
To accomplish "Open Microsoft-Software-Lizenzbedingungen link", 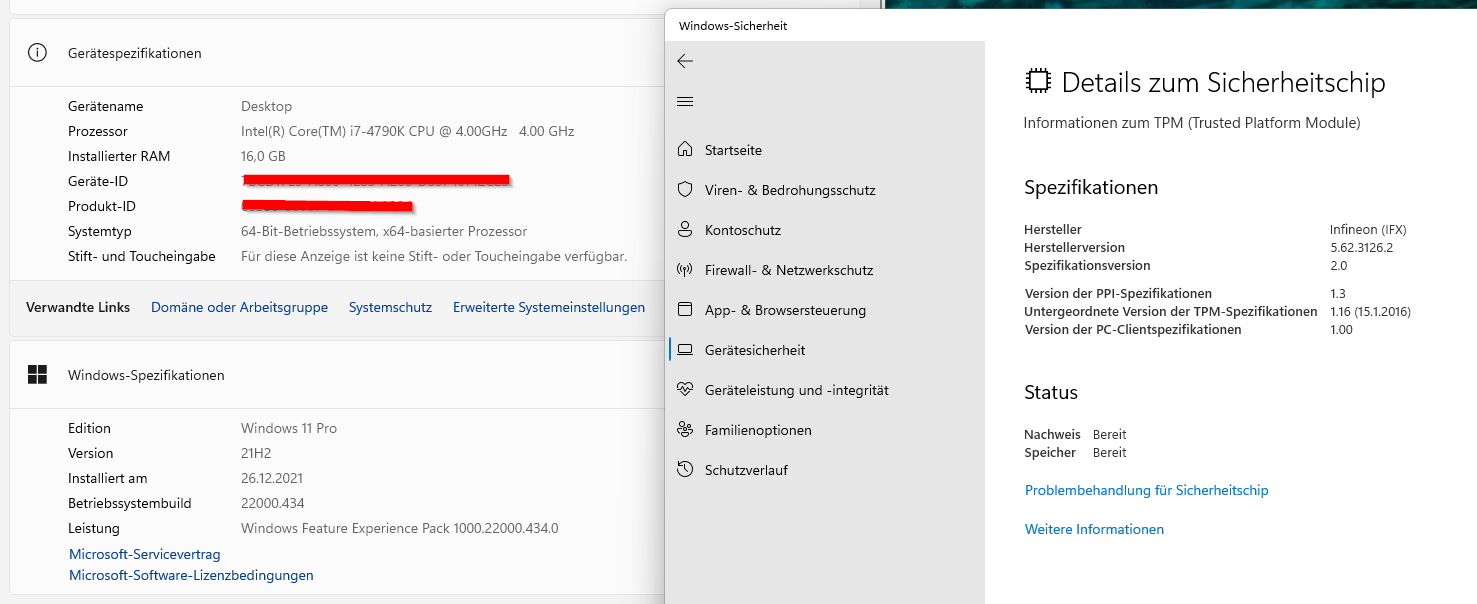I will tap(191, 576).
